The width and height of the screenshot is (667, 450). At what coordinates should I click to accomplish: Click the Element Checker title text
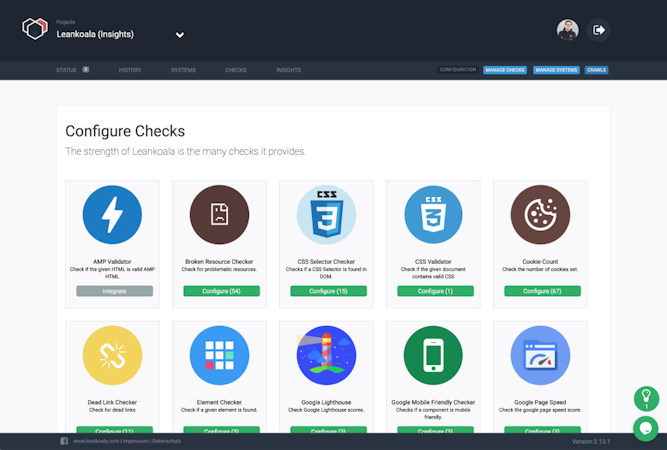219,402
